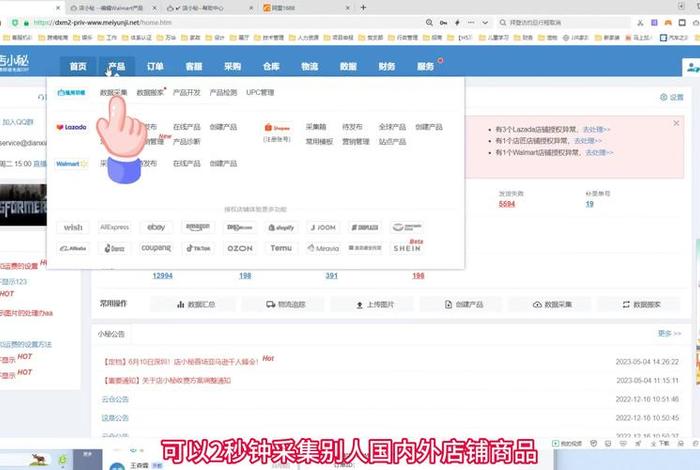The width and height of the screenshot is (700, 470).
Task: Open Shopee 采集箱 link
Action: [316, 127]
